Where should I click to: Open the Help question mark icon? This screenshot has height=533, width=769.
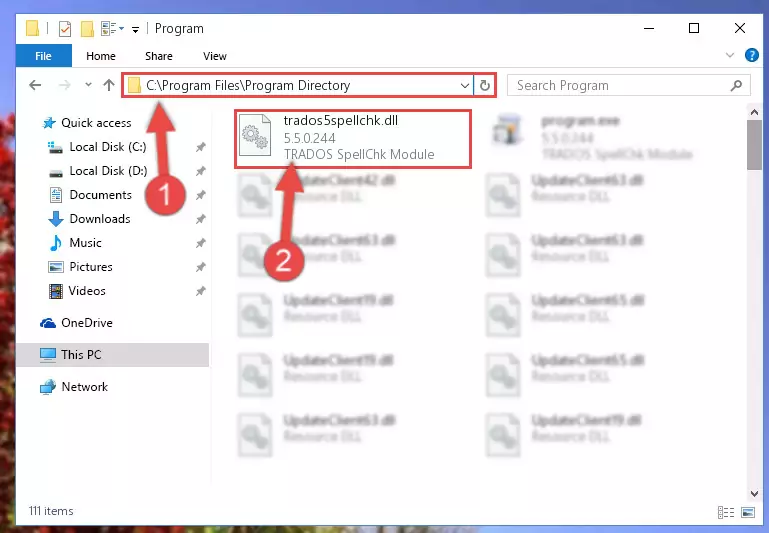point(751,55)
